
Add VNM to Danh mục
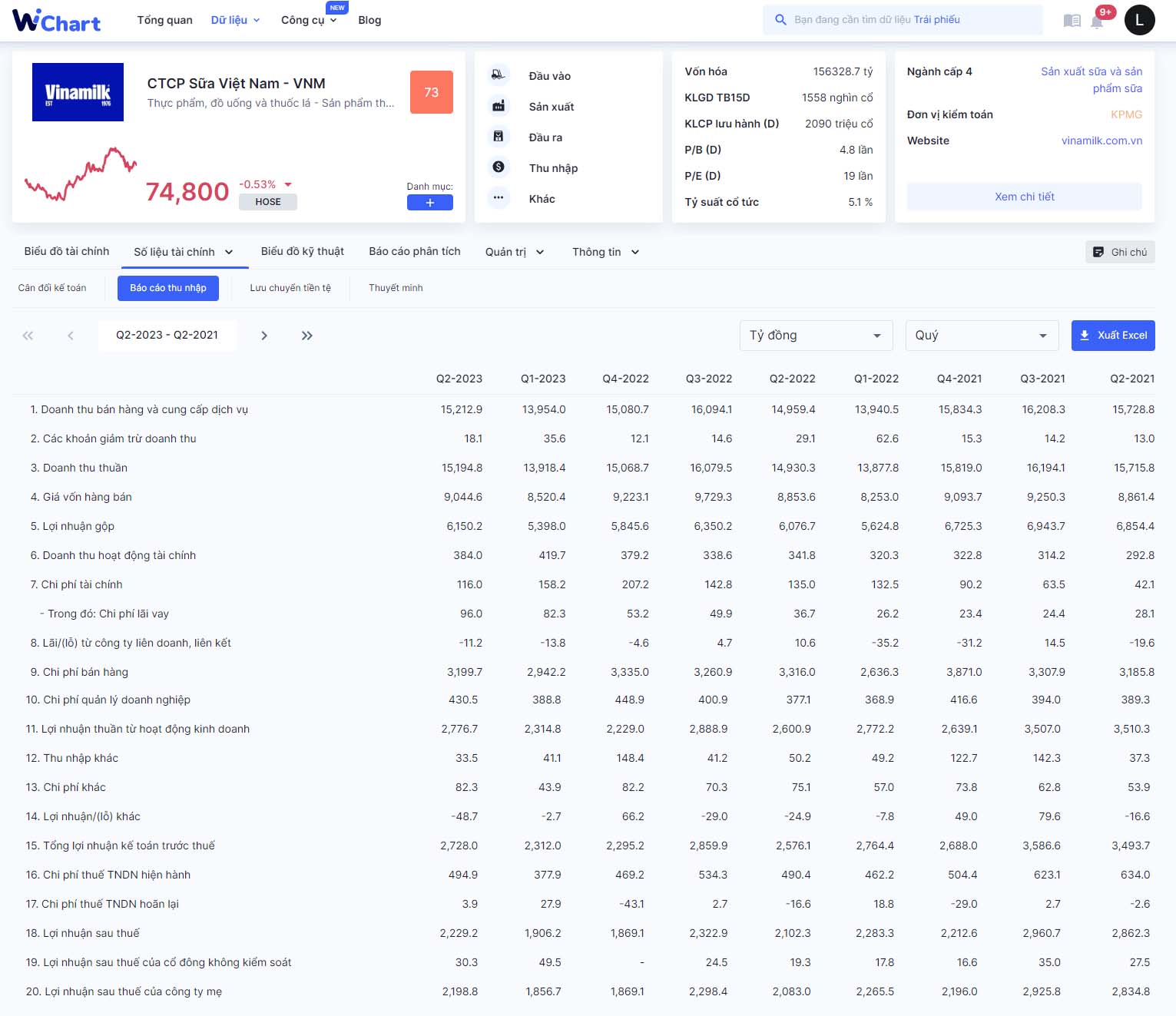pyautogui.click(x=429, y=203)
